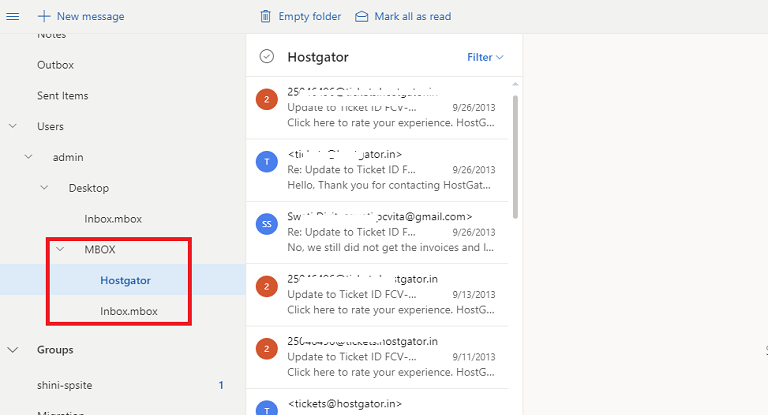Click SS avatar of Swati email

[x=266, y=224]
